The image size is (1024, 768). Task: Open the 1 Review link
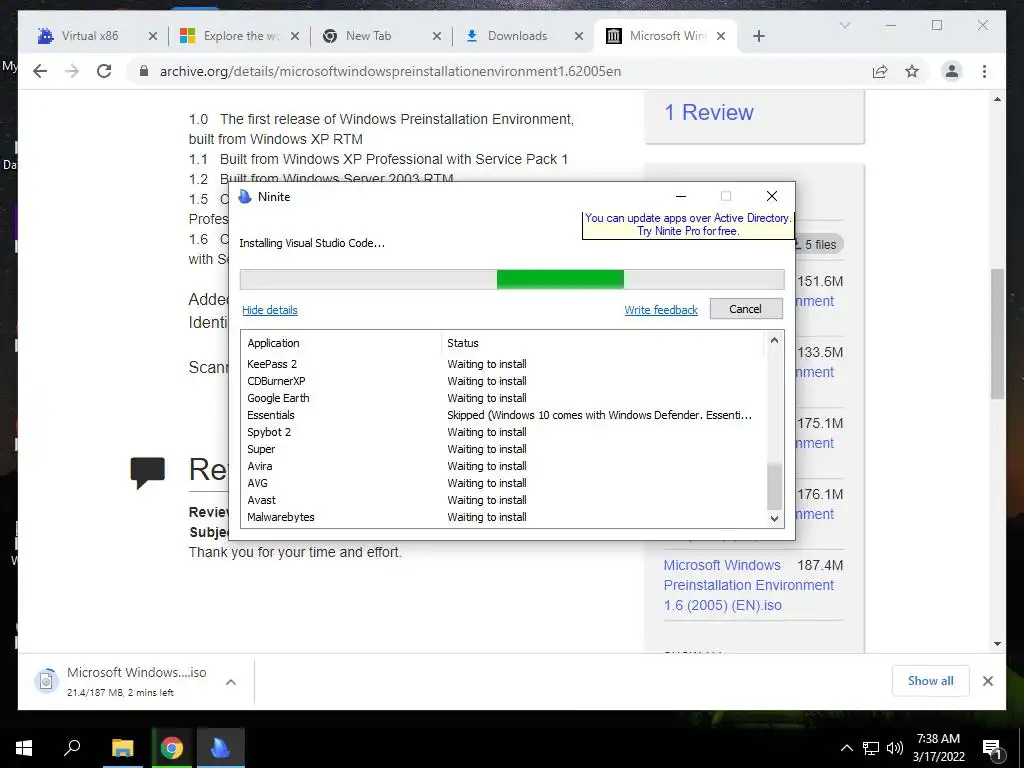point(709,112)
